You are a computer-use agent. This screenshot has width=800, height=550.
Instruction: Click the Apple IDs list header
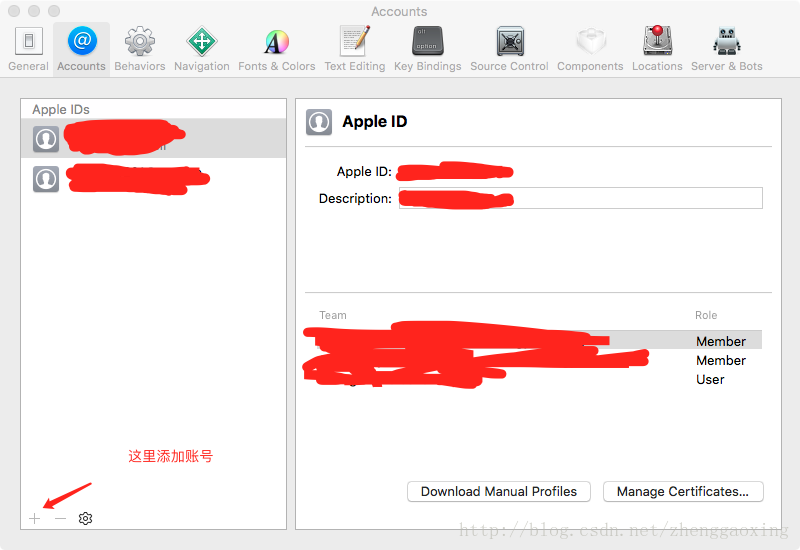61,109
